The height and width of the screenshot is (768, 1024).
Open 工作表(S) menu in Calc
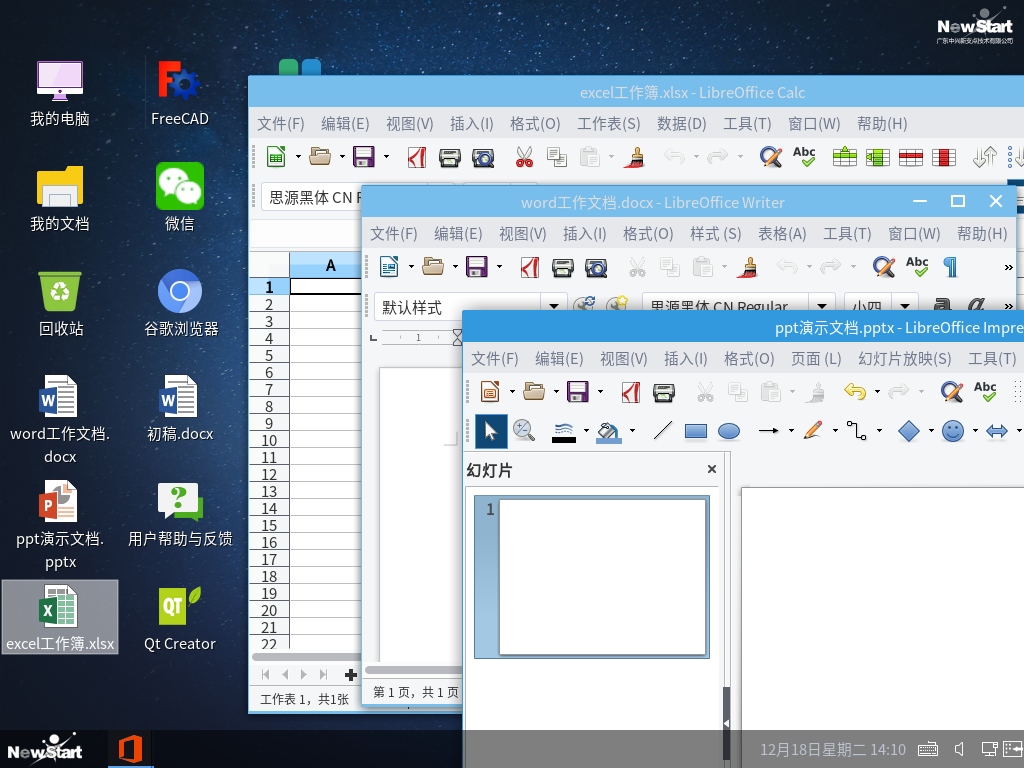coord(609,123)
